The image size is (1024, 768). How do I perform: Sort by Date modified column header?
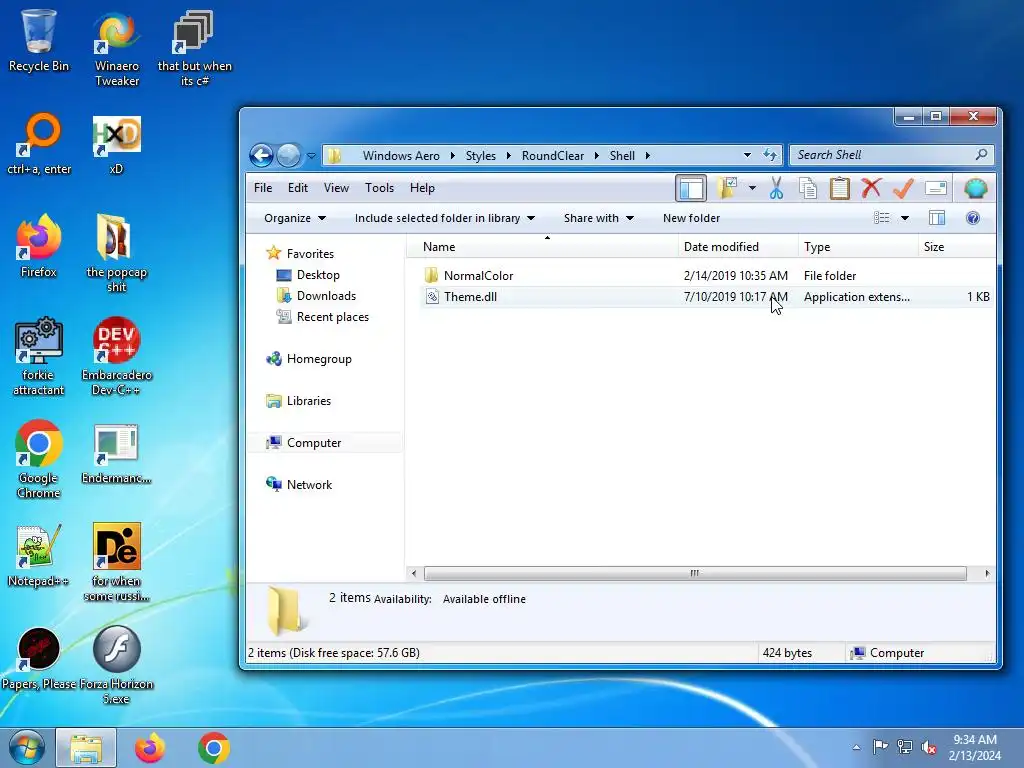738,247
